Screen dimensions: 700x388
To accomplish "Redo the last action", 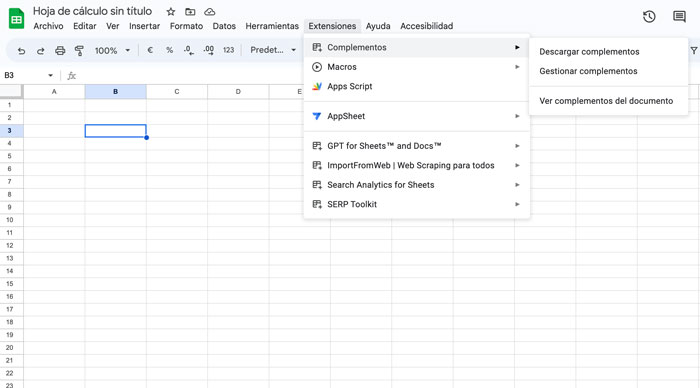I will [x=40, y=50].
